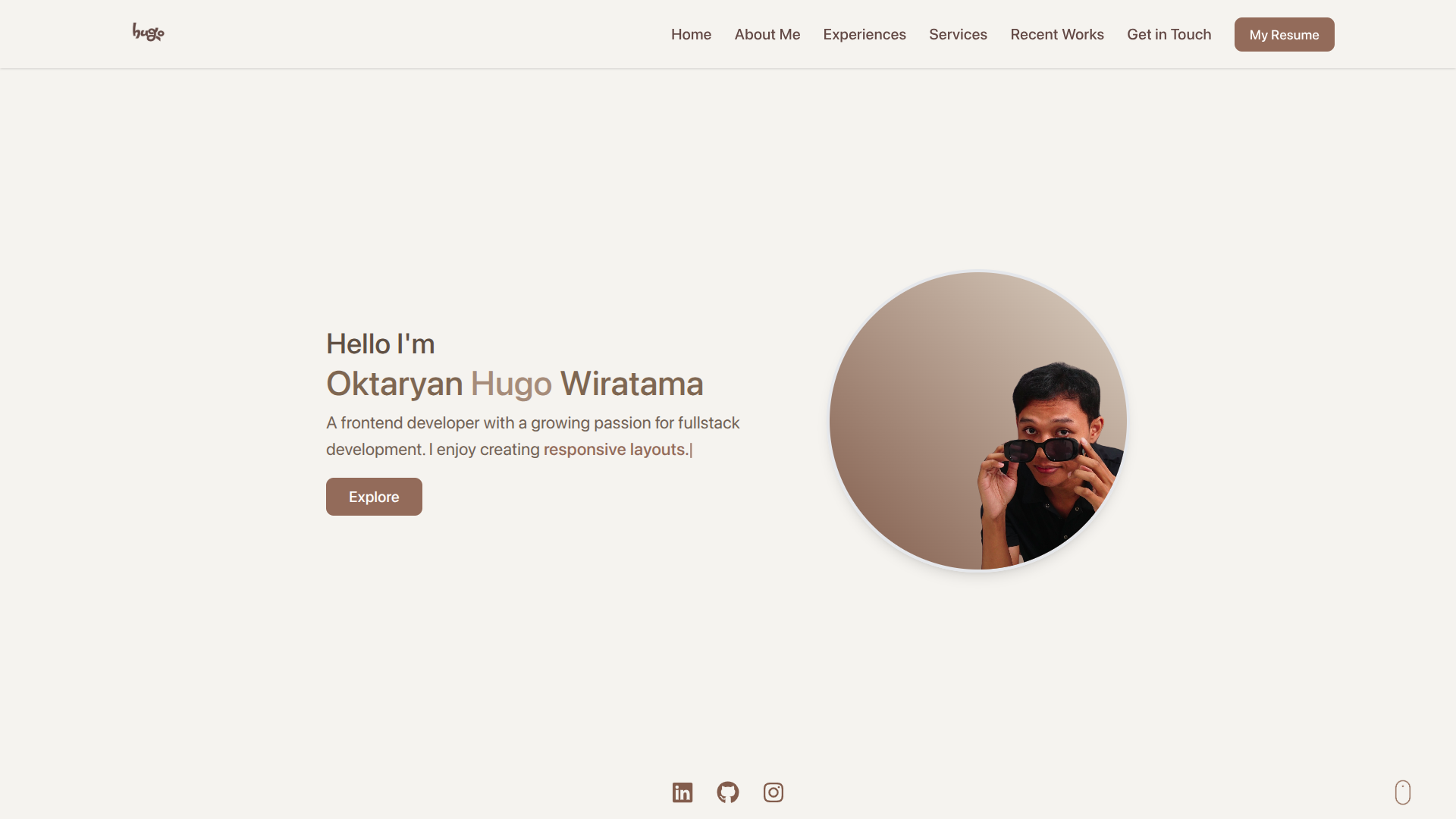Click the My Resume button
This screenshot has width=1456, height=819.
tap(1285, 35)
